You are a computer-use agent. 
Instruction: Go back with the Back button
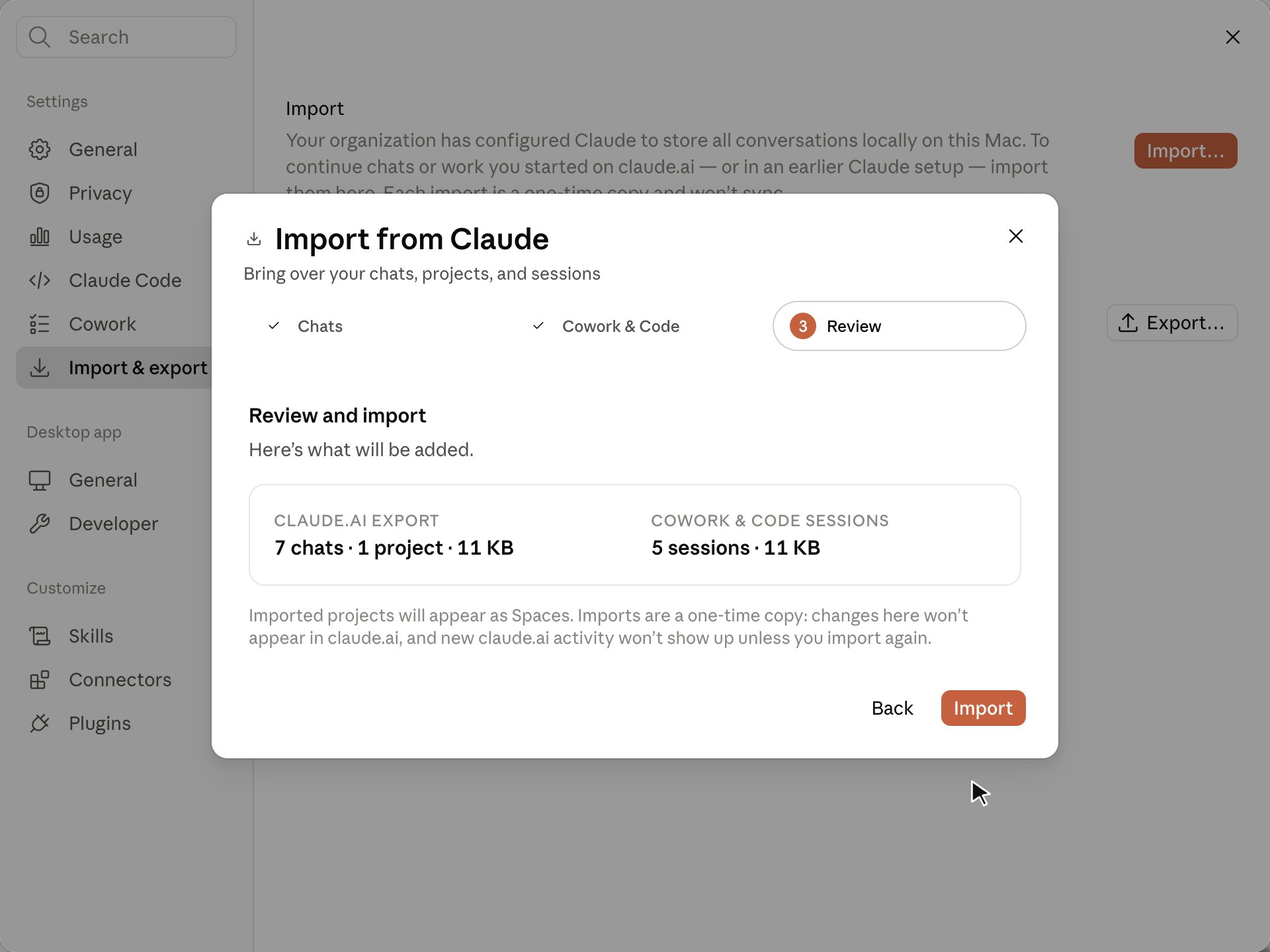(892, 708)
